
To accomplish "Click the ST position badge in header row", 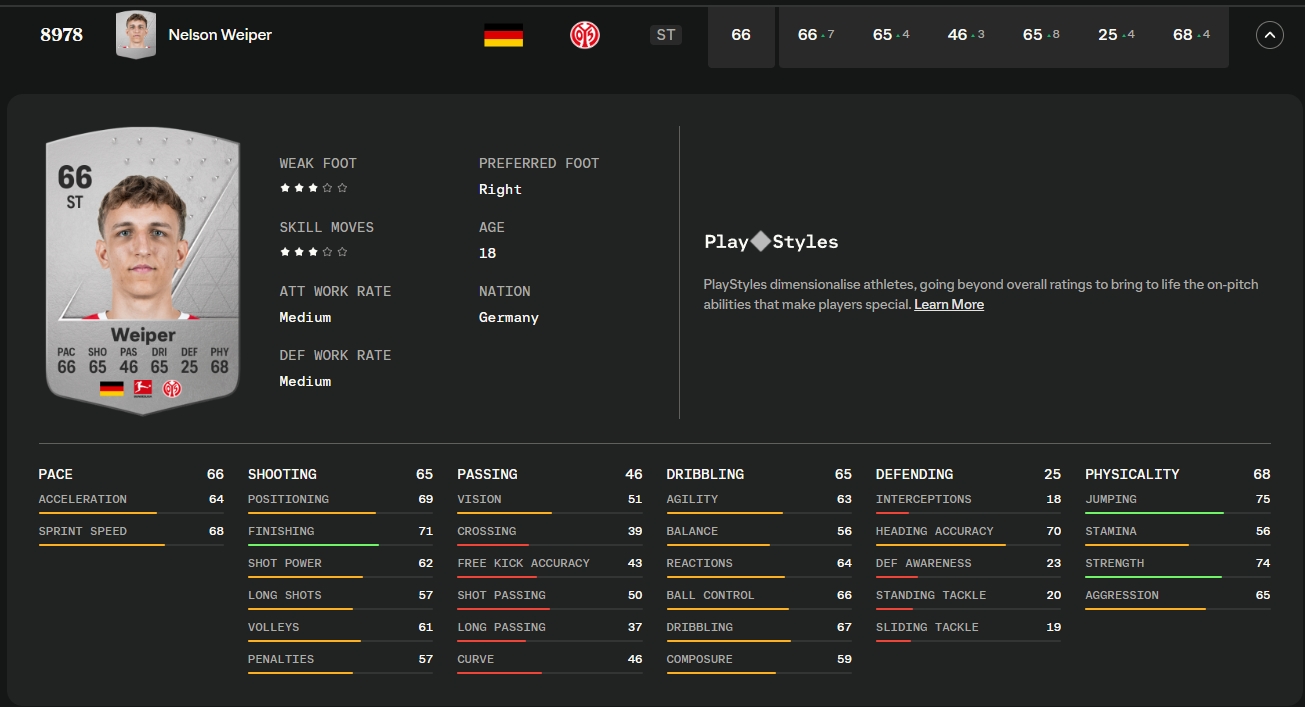I will click(x=666, y=35).
